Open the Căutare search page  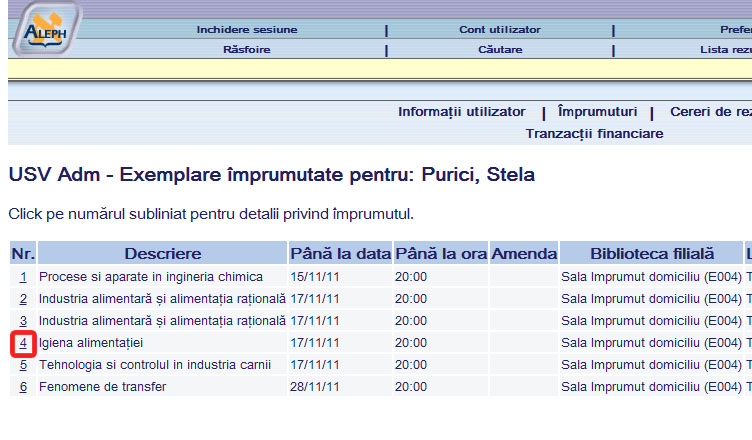pos(499,49)
